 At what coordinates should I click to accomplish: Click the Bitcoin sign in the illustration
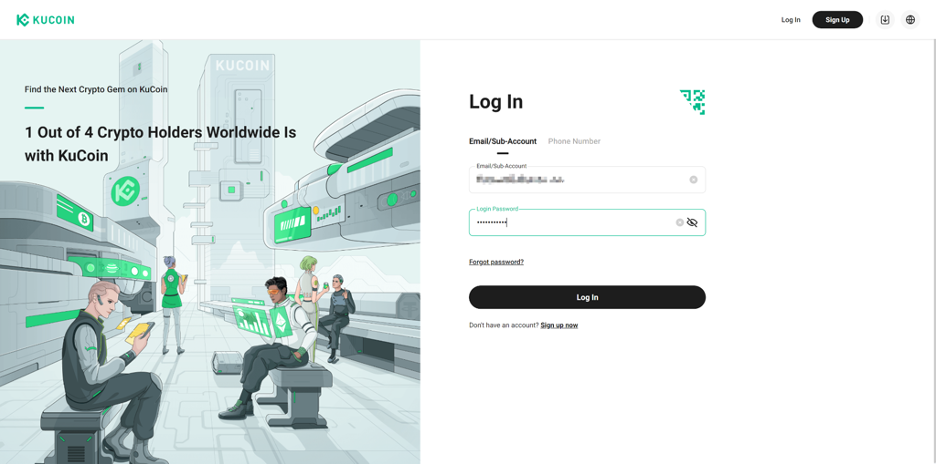85,221
